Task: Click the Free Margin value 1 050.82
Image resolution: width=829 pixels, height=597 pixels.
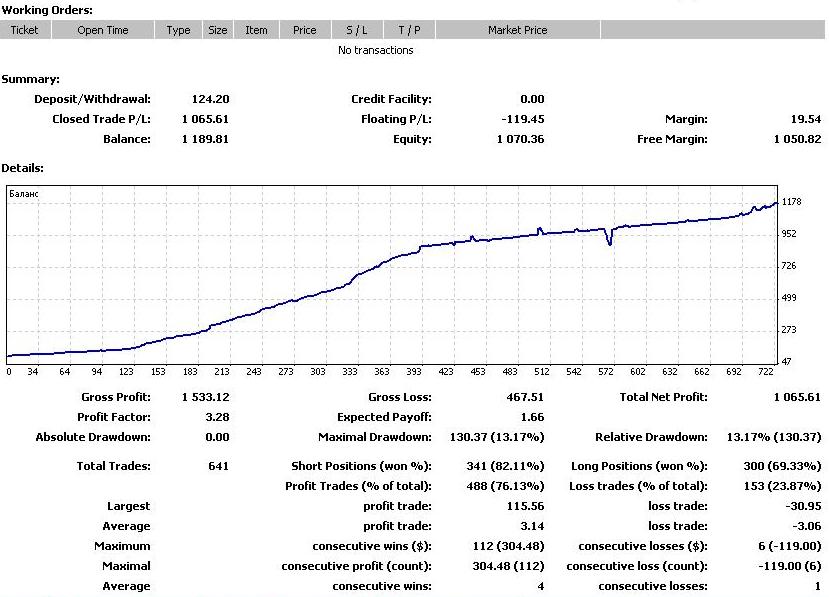Action: pyautogui.click(x=797, y=139)
